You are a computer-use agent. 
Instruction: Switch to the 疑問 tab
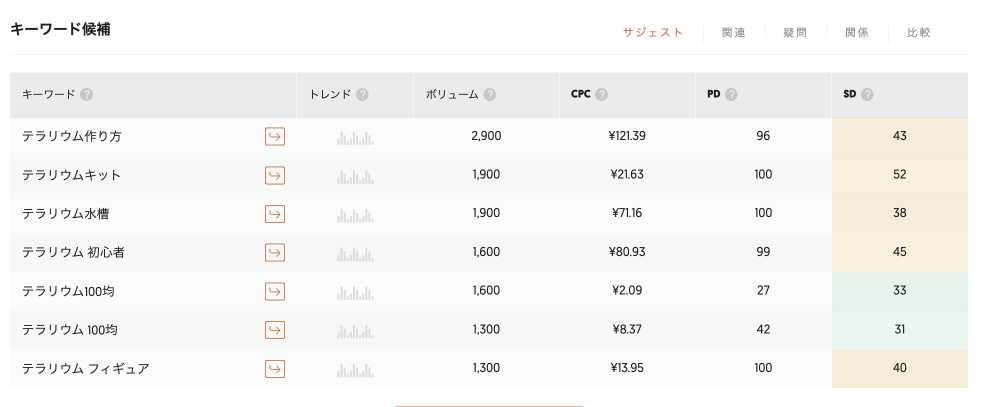pyautogui.click(x=795, y=33)
